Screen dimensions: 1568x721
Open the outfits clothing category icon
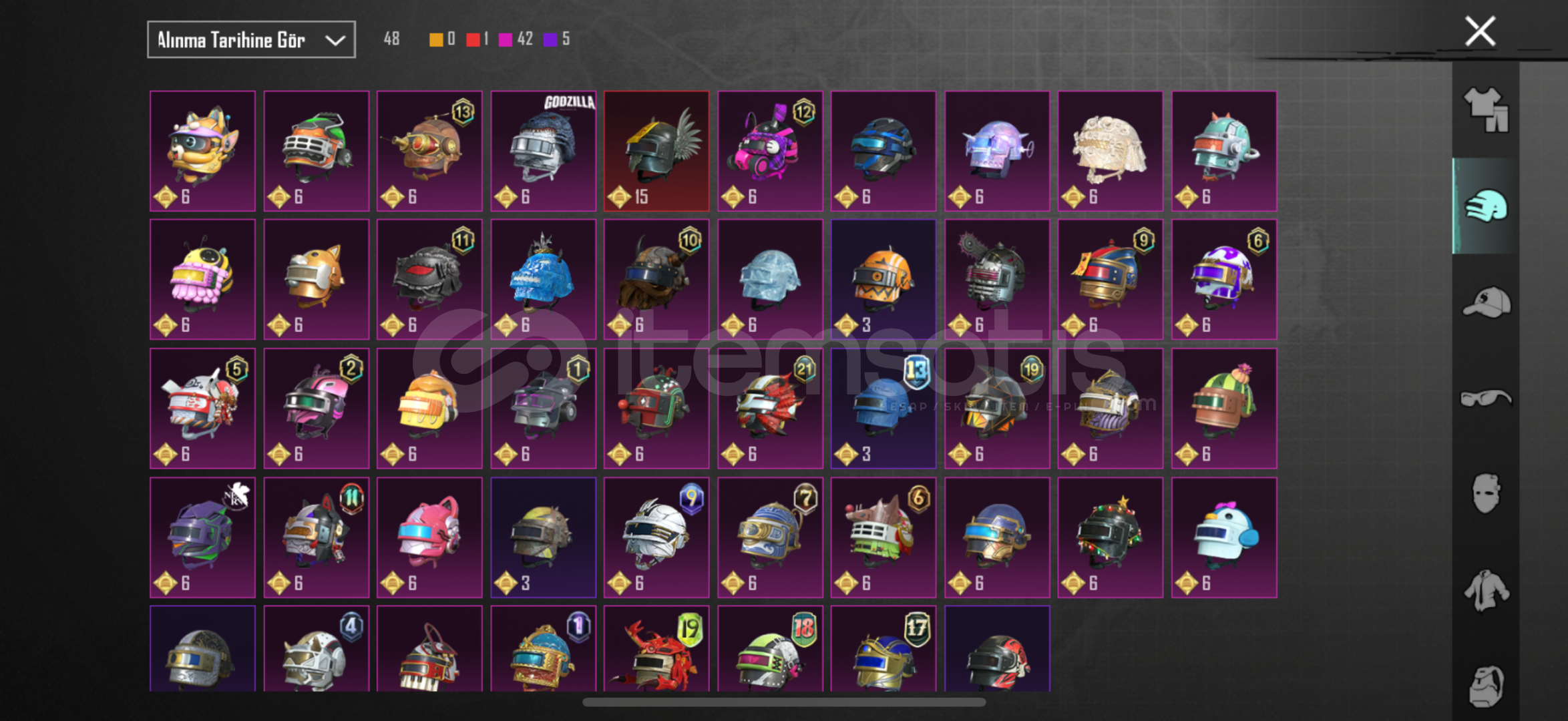tap(1486, 110)
